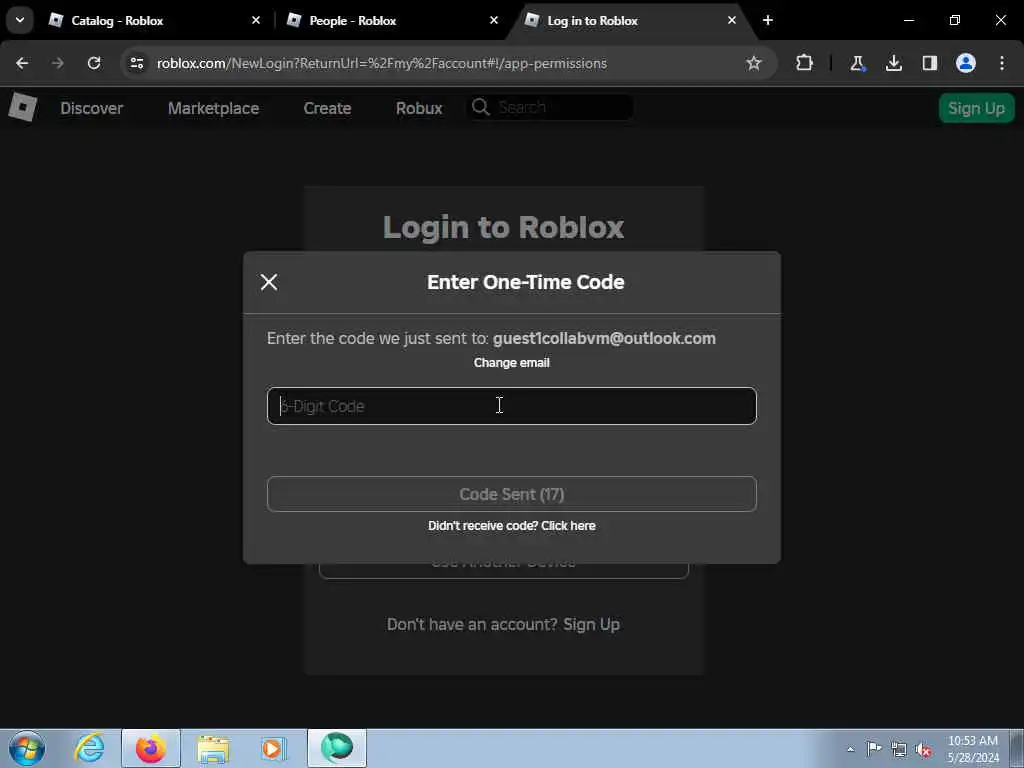This screenshot has width=1024, height=768.
Task: Focus the 6-Digit Code input field
Action: click(511, 406)
